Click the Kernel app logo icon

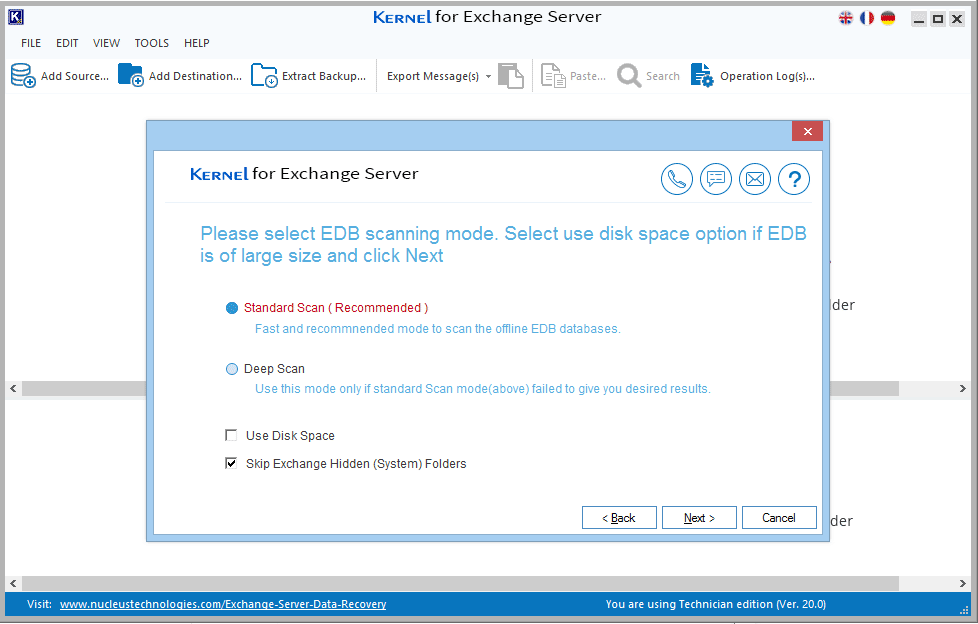(x=16, y=17)
